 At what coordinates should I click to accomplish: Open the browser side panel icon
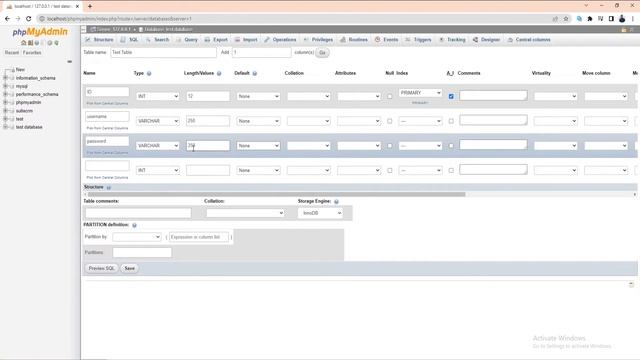(x=611, y=19)
